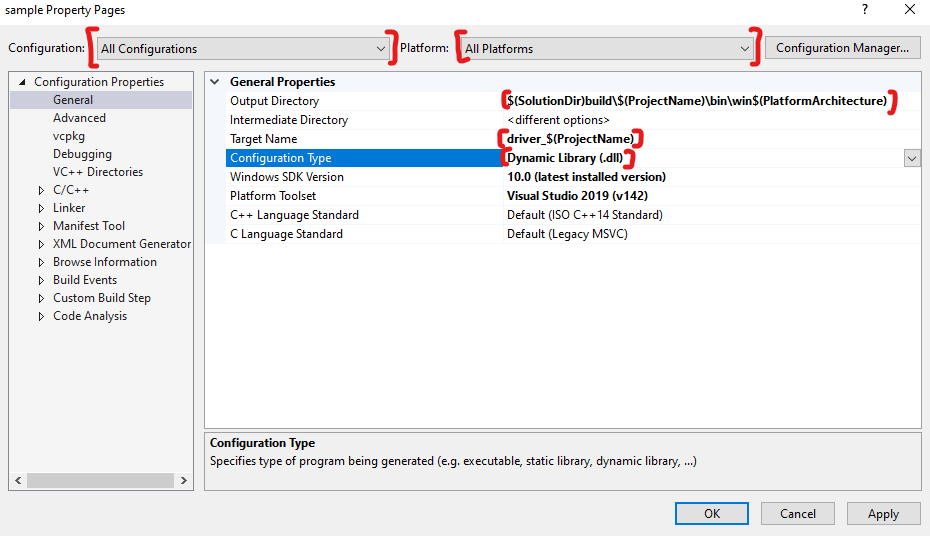Select the Target Name property label
This screenshot has width=930, height=536.
tap(263, 139)
